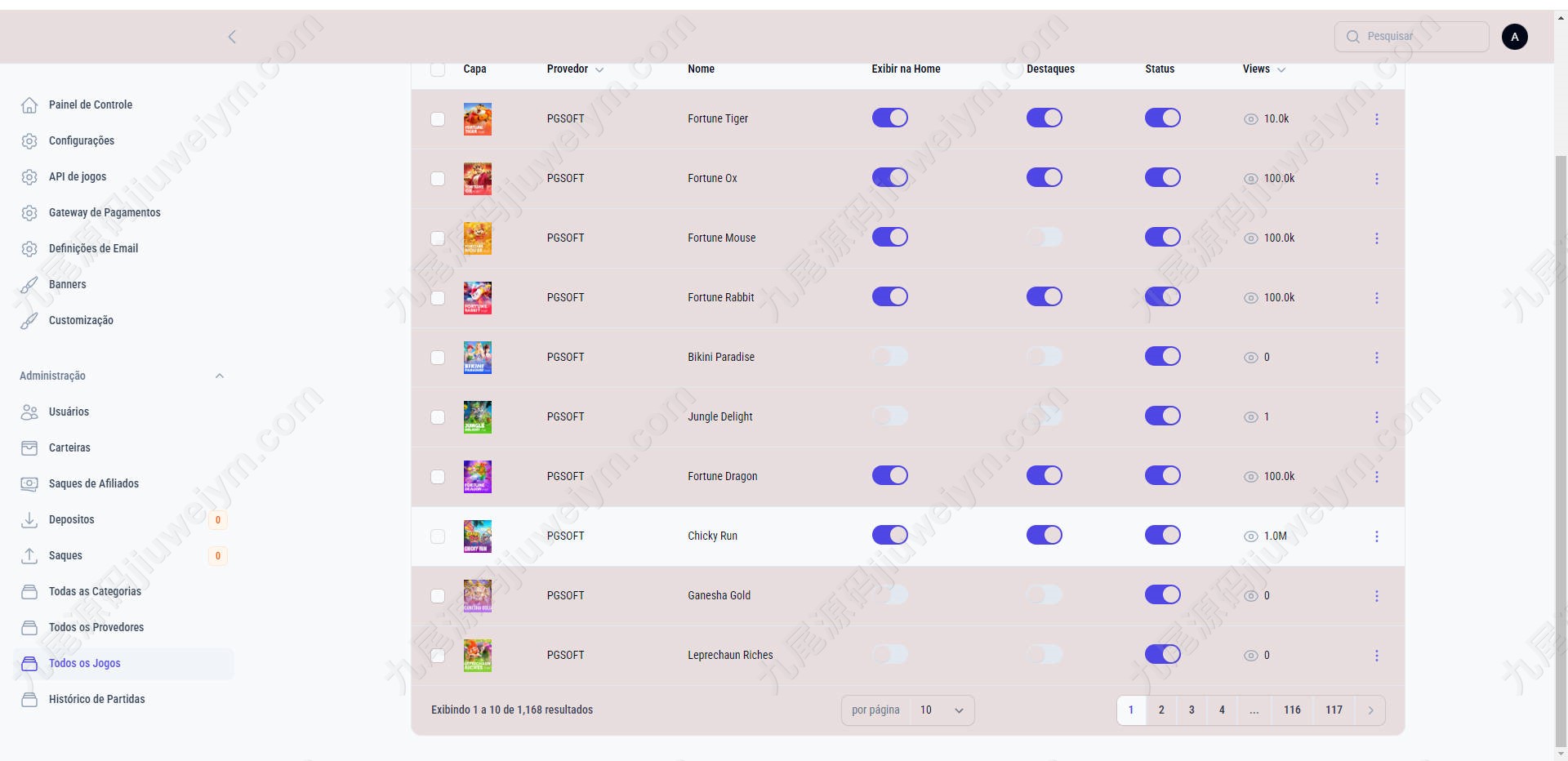Click the user avatar icon A

coord(1515,37)
